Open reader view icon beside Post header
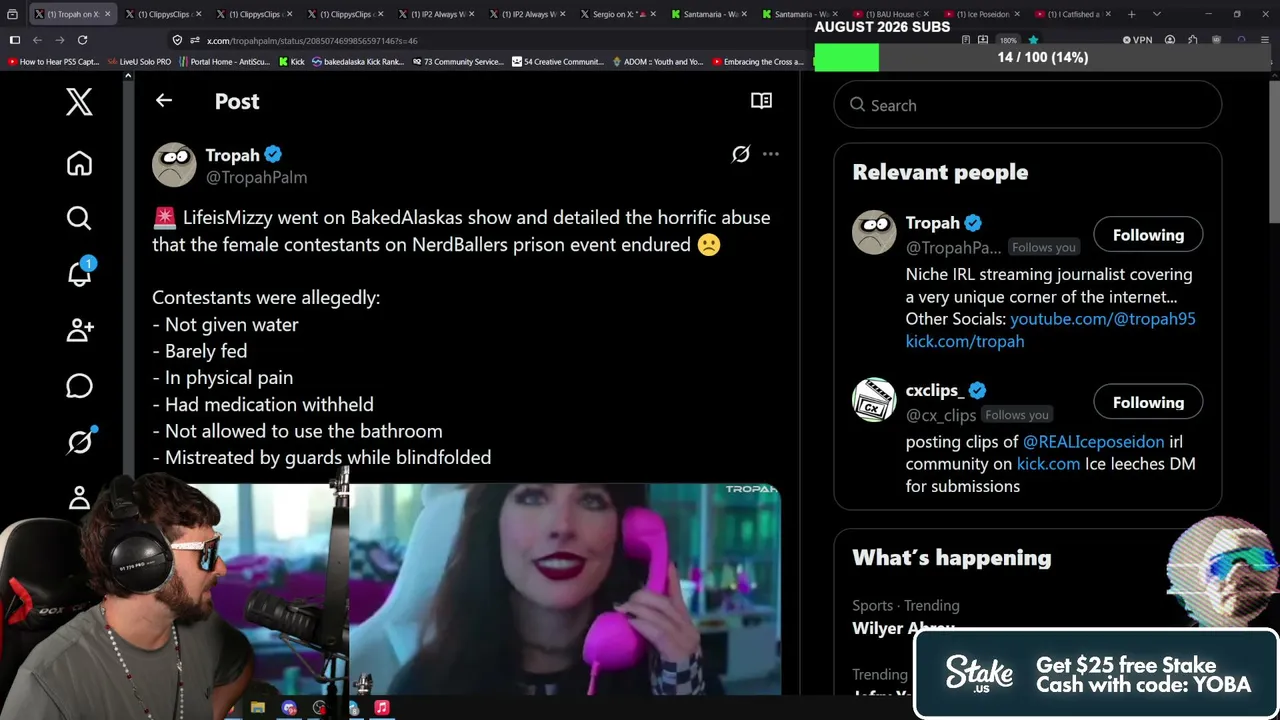The height and width of the screenshot is (720, 1280). [x=761, y=100]
